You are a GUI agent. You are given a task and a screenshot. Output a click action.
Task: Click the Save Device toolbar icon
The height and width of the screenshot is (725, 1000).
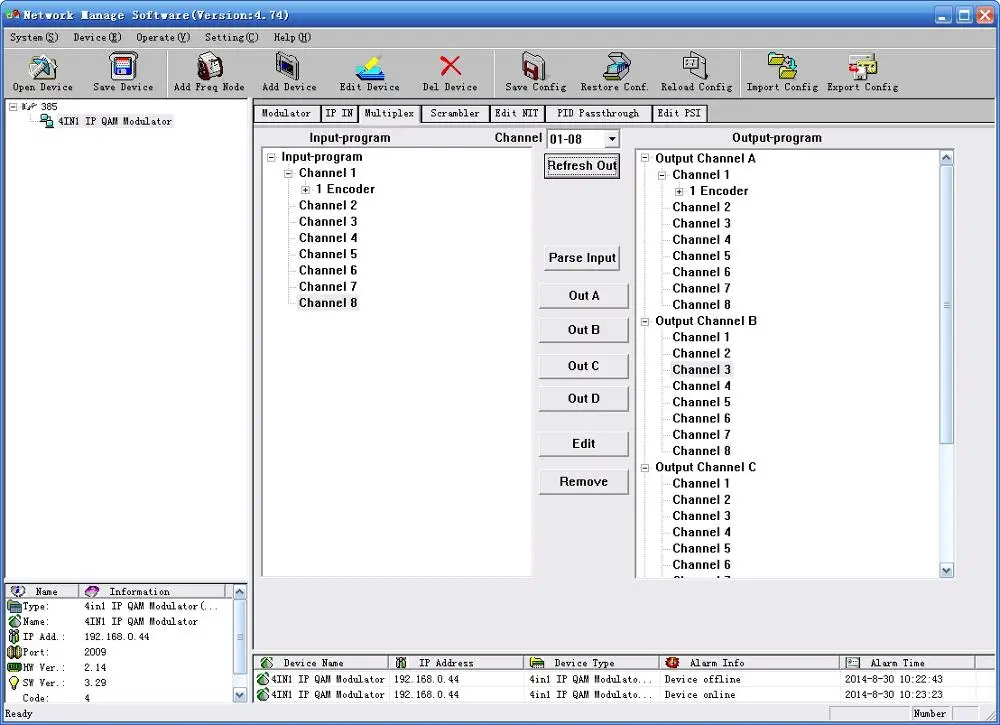pos(123,68)
